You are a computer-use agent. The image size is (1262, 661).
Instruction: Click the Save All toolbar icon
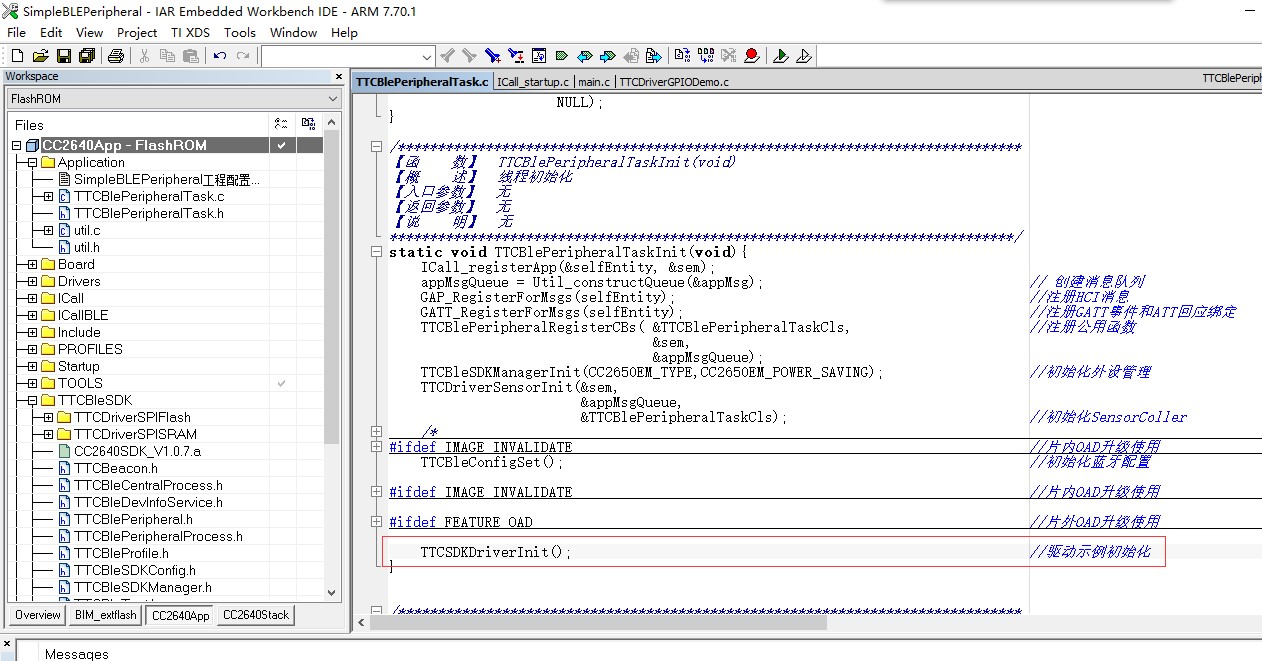86,56
